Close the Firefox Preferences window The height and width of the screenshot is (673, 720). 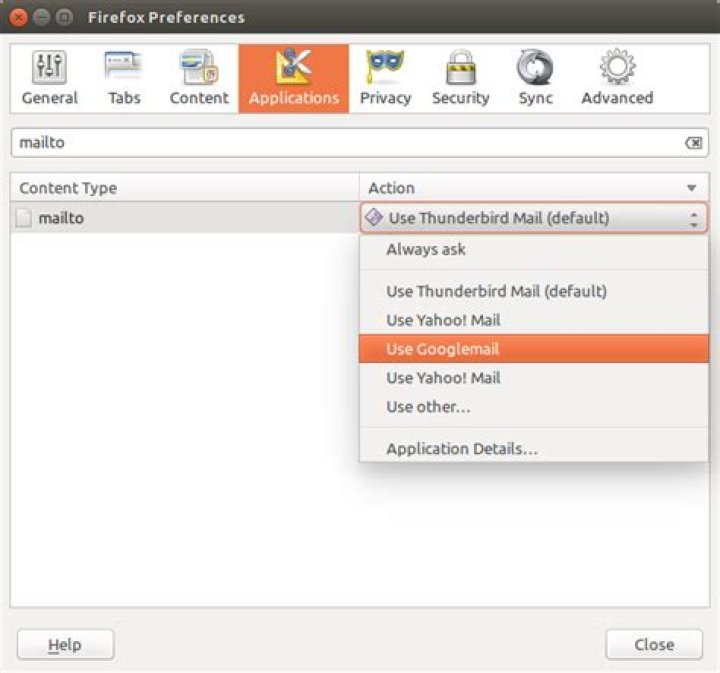point(18,17)
